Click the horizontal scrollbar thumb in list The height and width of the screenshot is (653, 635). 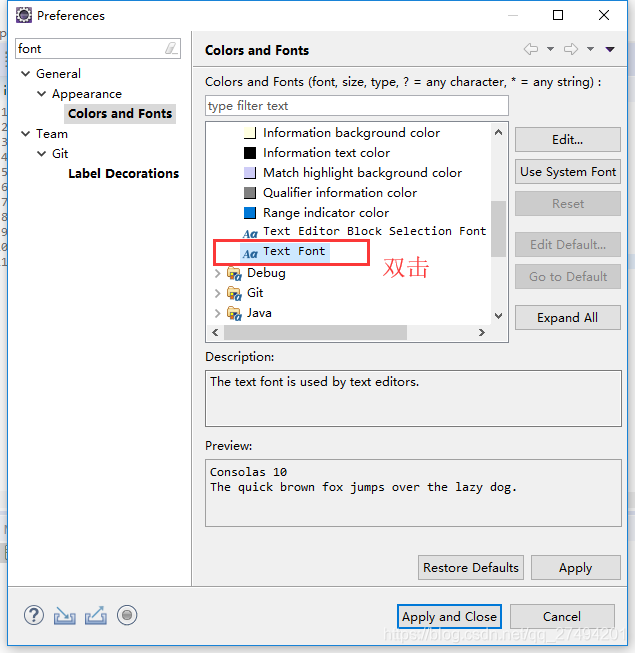click(x=315, y=332)
